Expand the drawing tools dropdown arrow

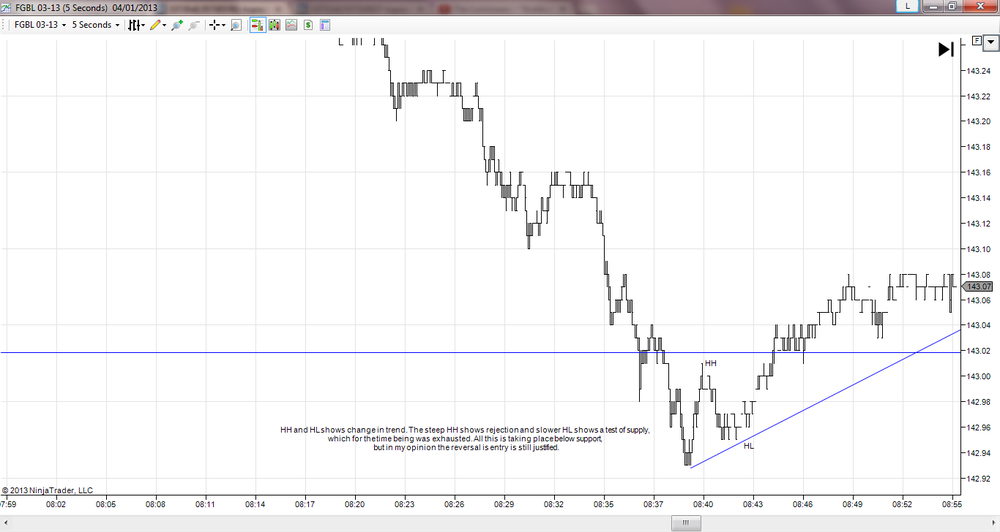point(165,25)
